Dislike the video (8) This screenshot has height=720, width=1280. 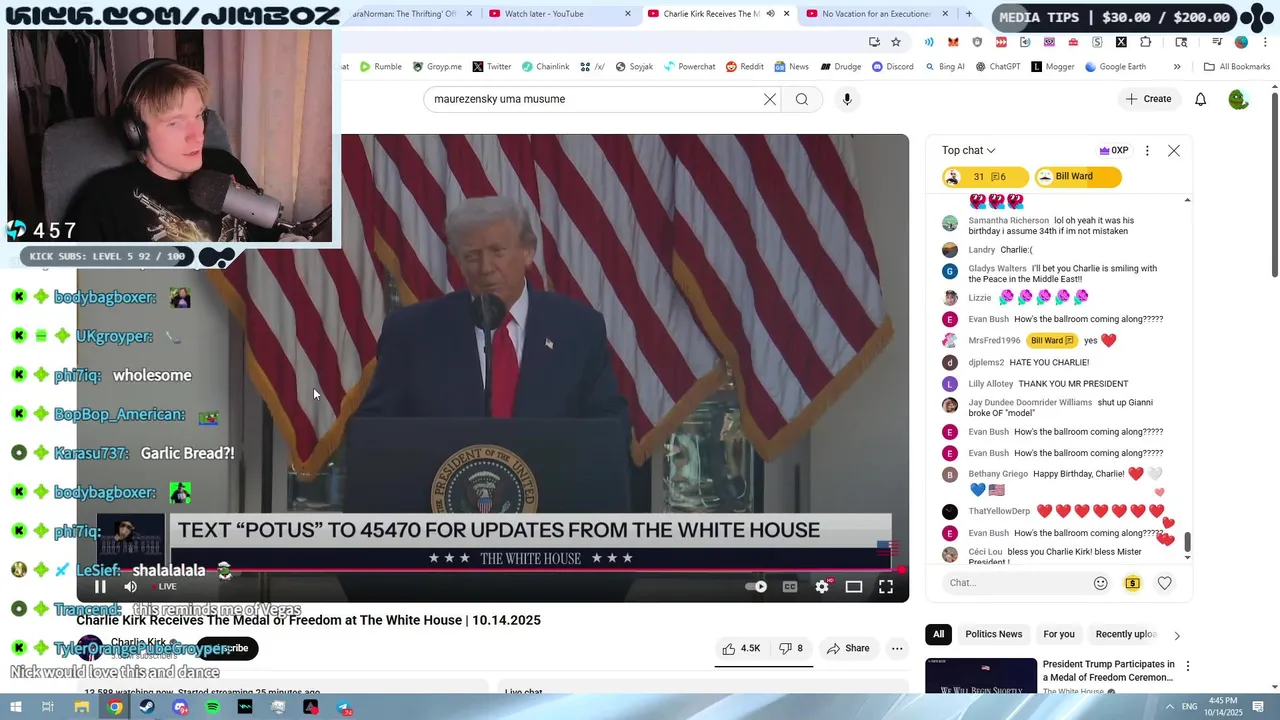[x=791, y=648]
